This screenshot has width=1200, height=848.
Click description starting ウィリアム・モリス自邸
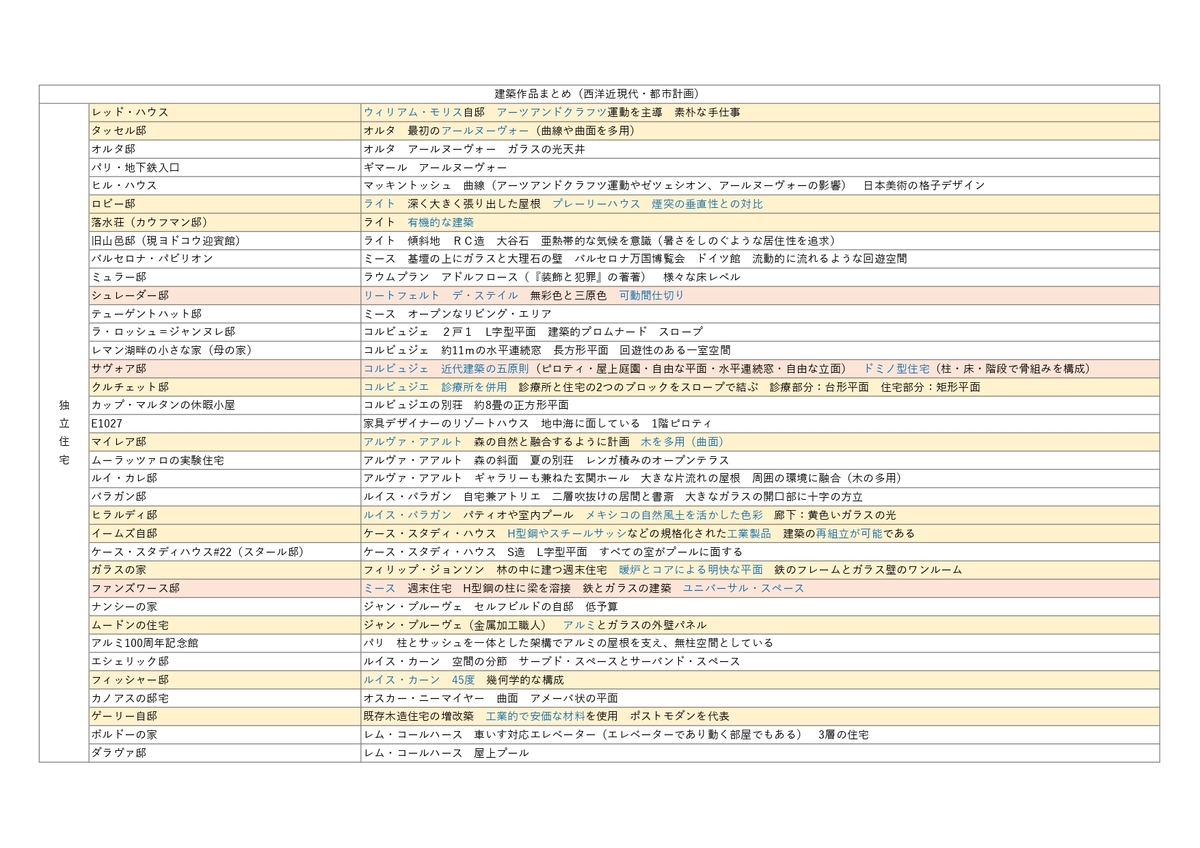tap(760, 112)
